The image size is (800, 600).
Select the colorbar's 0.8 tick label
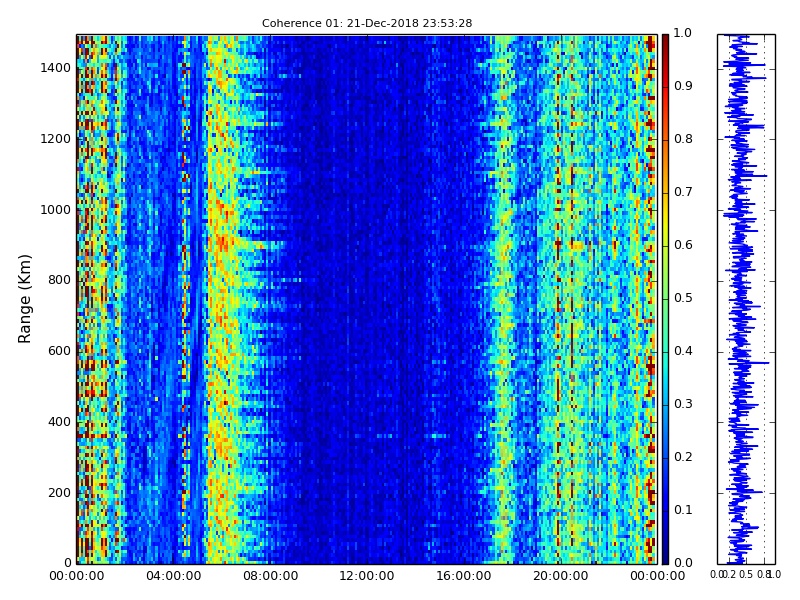[x=683, y=139]
